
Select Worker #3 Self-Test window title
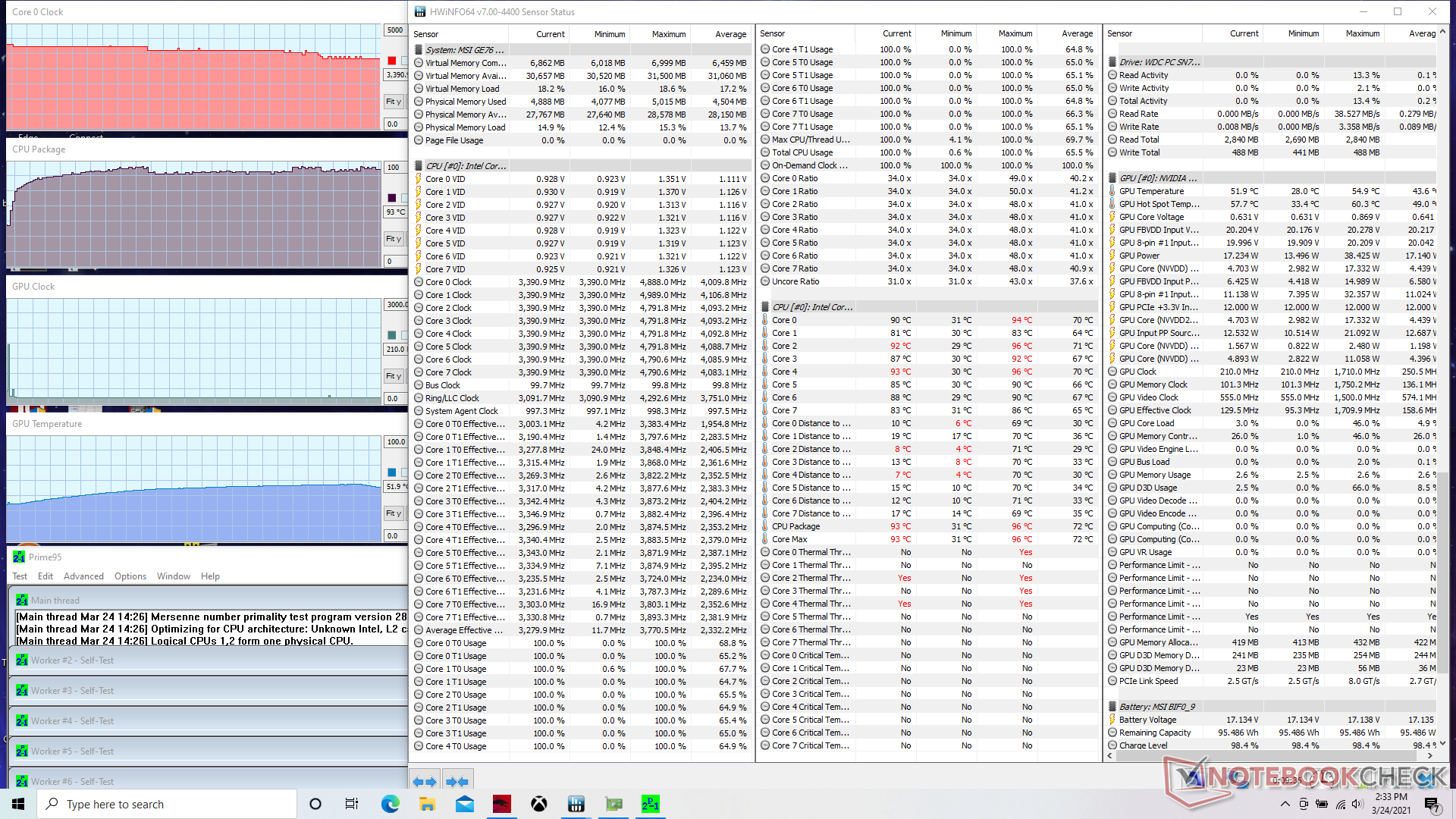(x=72, y=691)
